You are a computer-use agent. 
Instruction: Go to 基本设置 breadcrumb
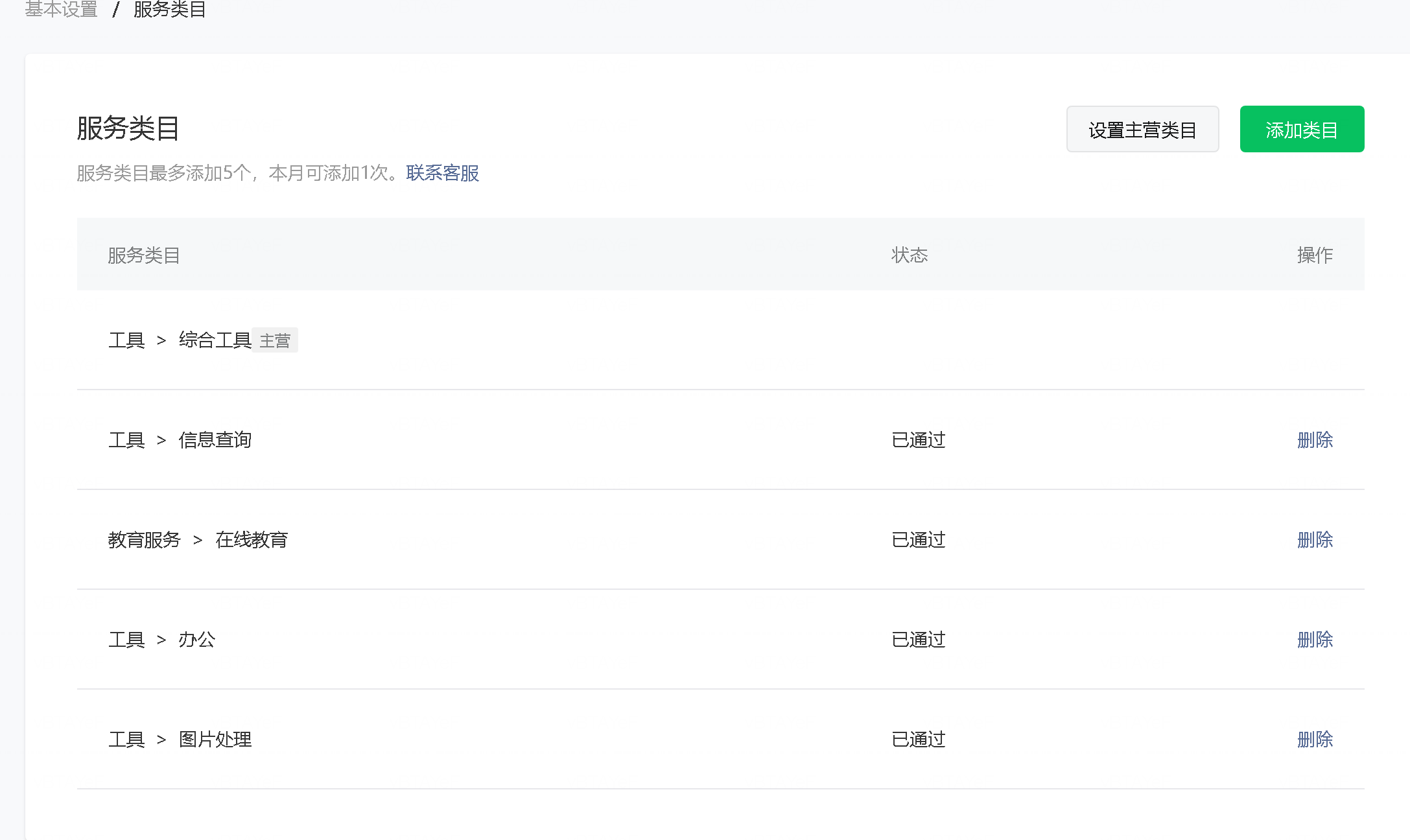[61, 10]
